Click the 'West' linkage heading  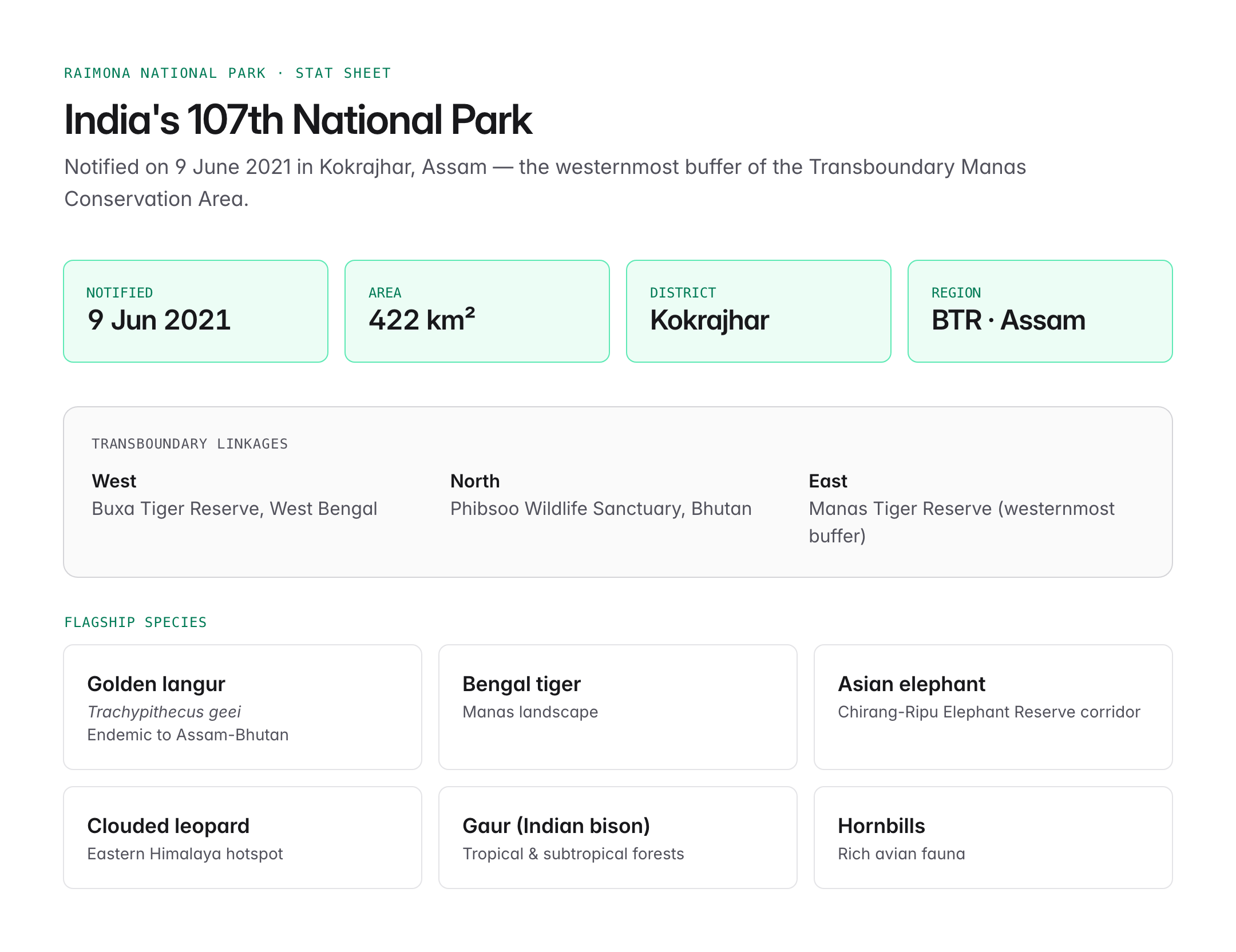[114, 481]
